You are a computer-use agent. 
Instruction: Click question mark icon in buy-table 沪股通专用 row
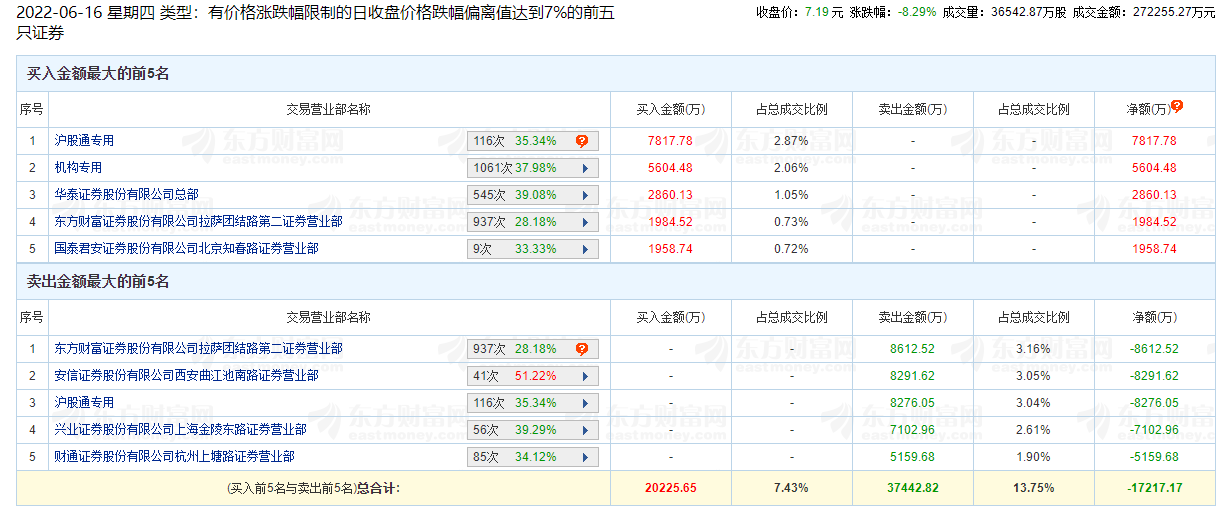point(581,141)
